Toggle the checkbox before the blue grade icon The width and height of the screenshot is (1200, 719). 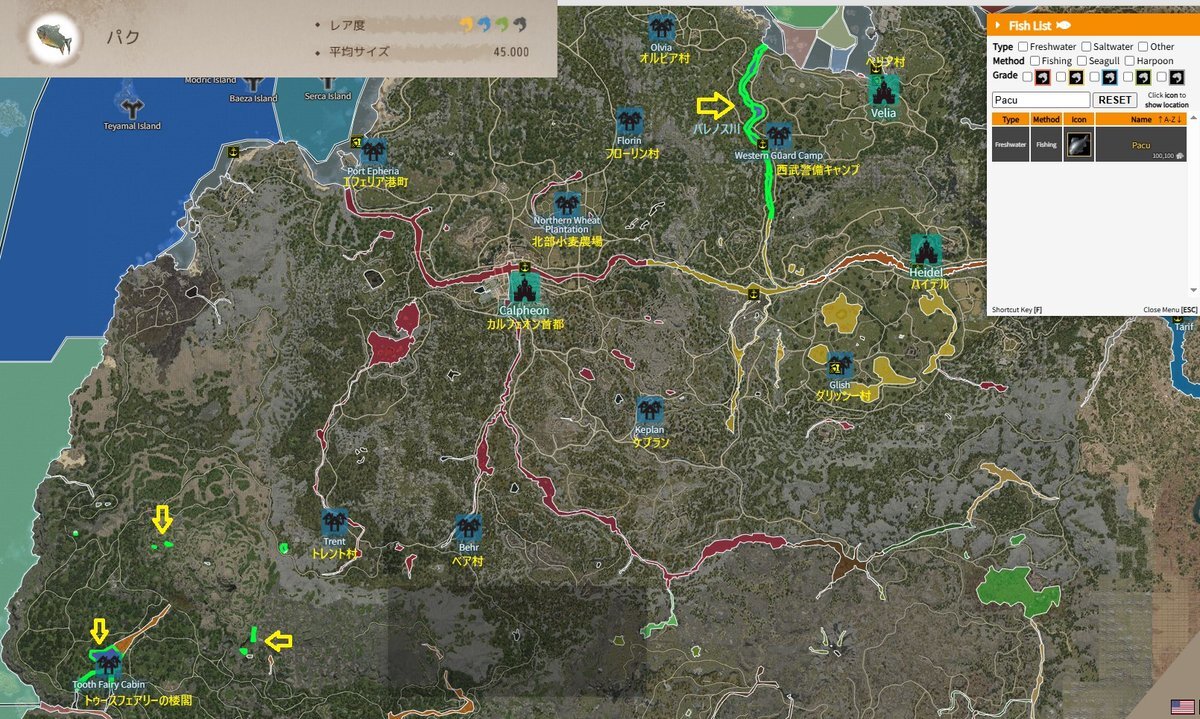[1095, 76]
